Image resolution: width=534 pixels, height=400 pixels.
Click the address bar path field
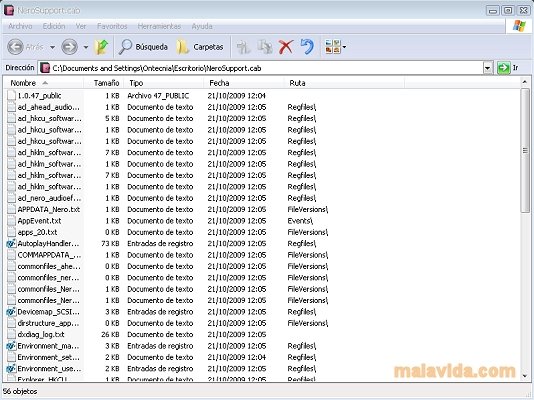click(x=261, y=68)
